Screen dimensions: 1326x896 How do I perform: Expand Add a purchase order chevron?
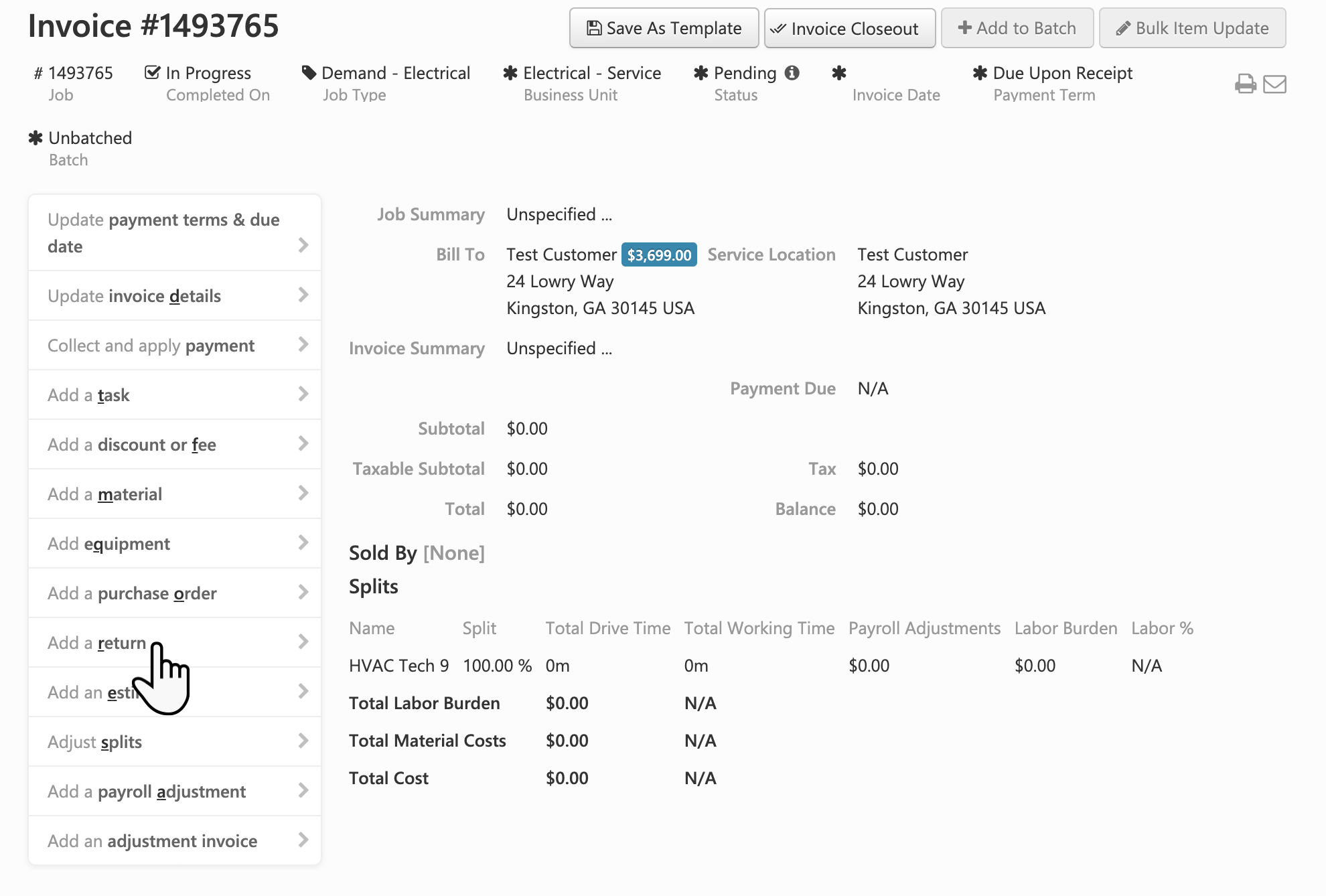pos(303,592)
